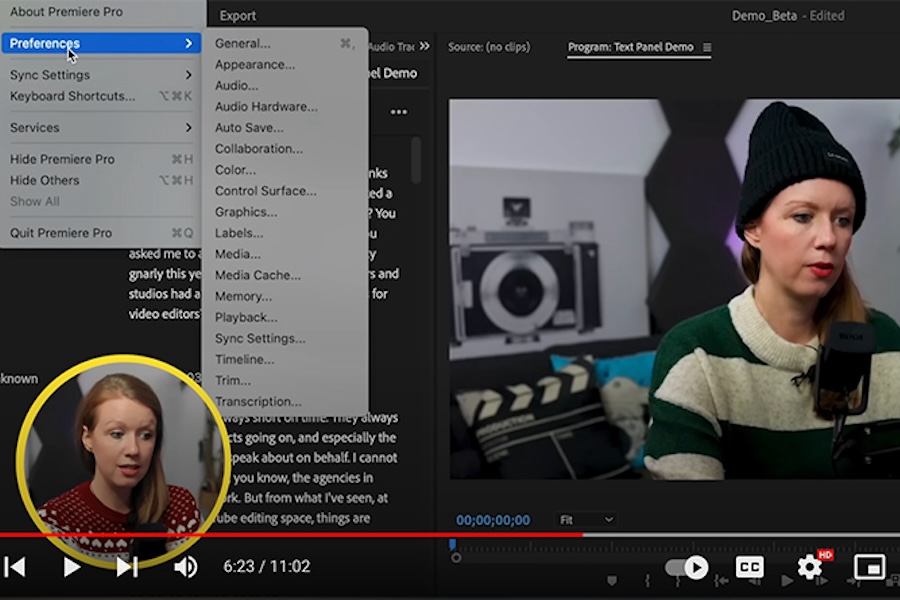The image size is (900, 600).
Task: Click About Premiere Pro
Action: pos(67,11)
